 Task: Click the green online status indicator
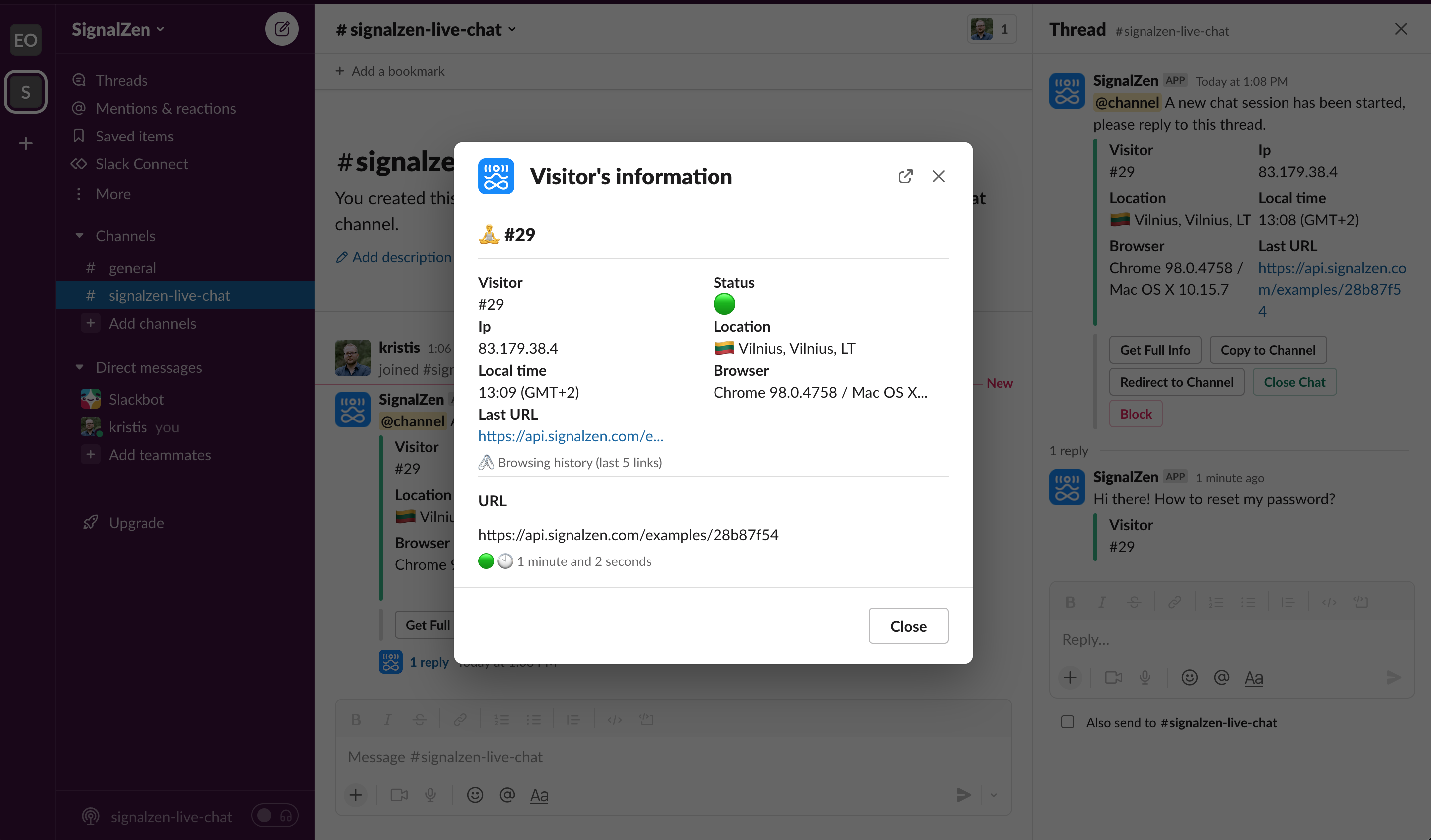(x=724, y=304)
